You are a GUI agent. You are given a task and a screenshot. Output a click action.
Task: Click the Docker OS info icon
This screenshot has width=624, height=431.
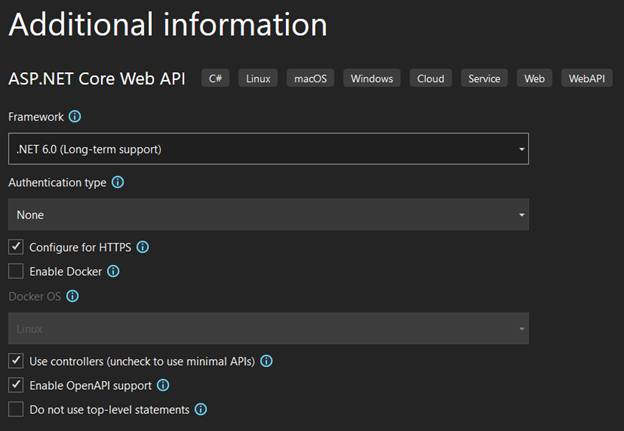72,296
